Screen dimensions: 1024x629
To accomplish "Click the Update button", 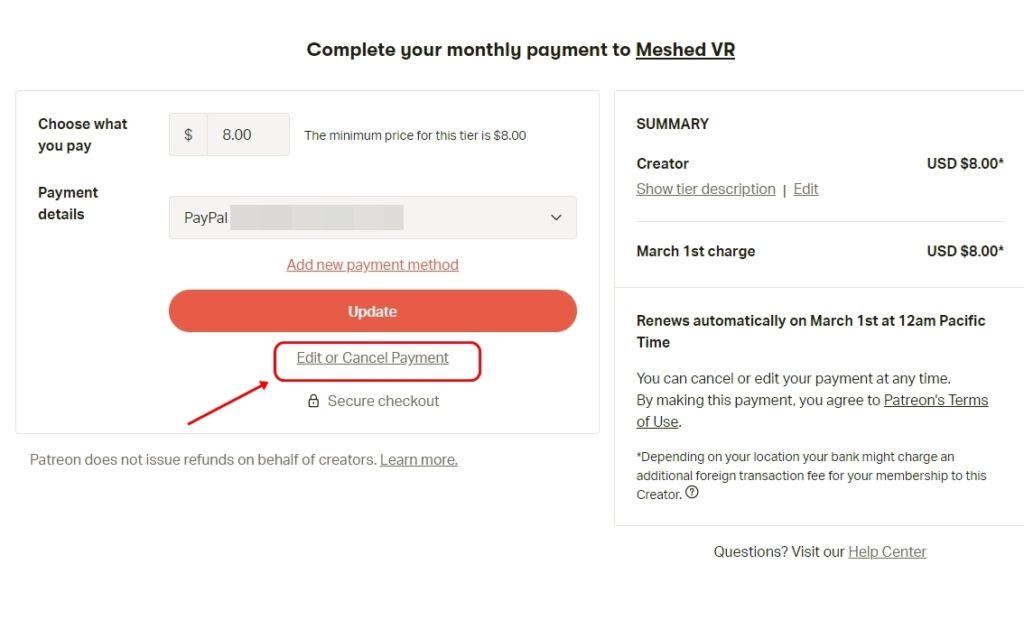I will click(x=372, y=311).
